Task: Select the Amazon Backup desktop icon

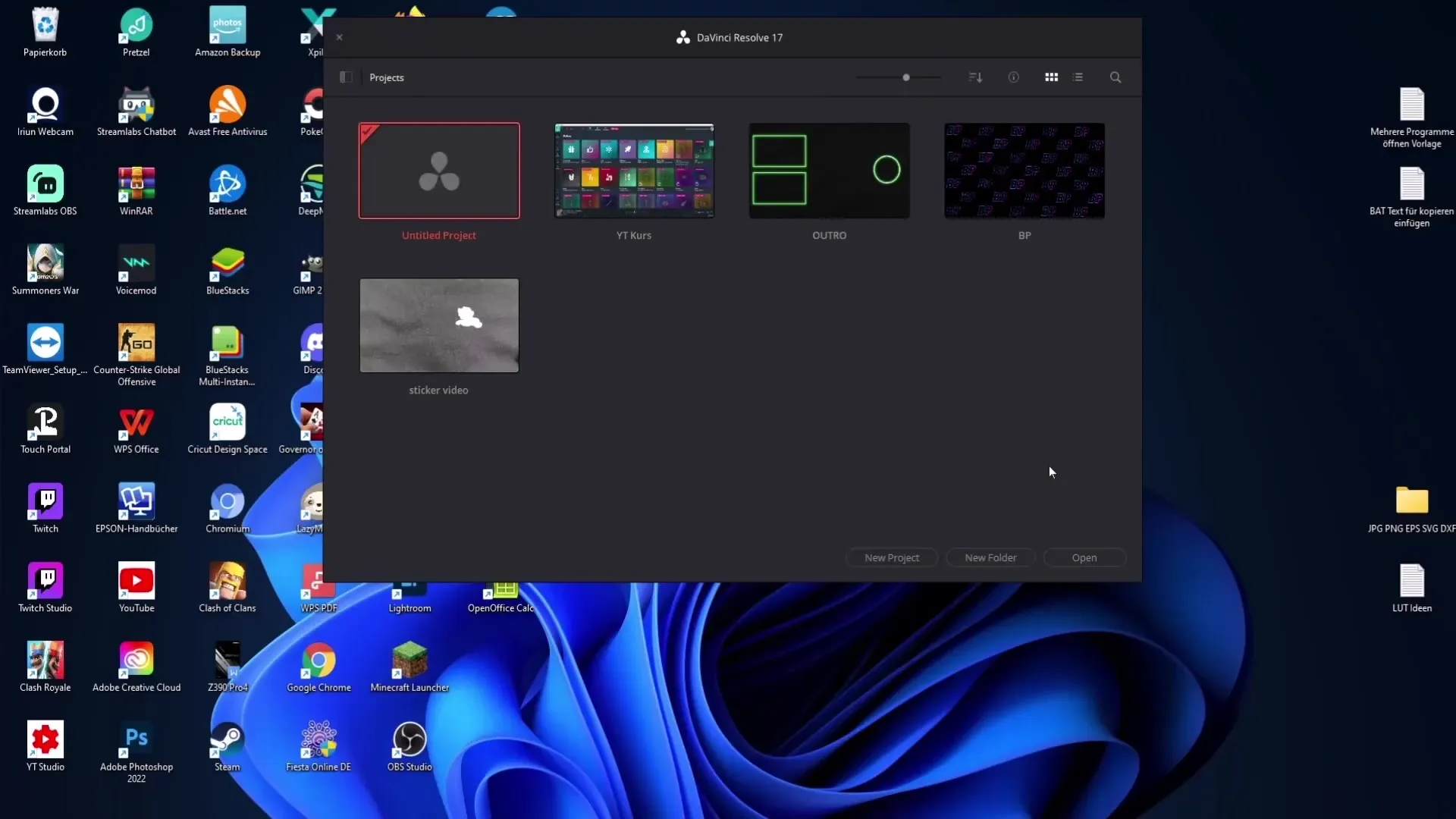Action: (x=227, y=33)
